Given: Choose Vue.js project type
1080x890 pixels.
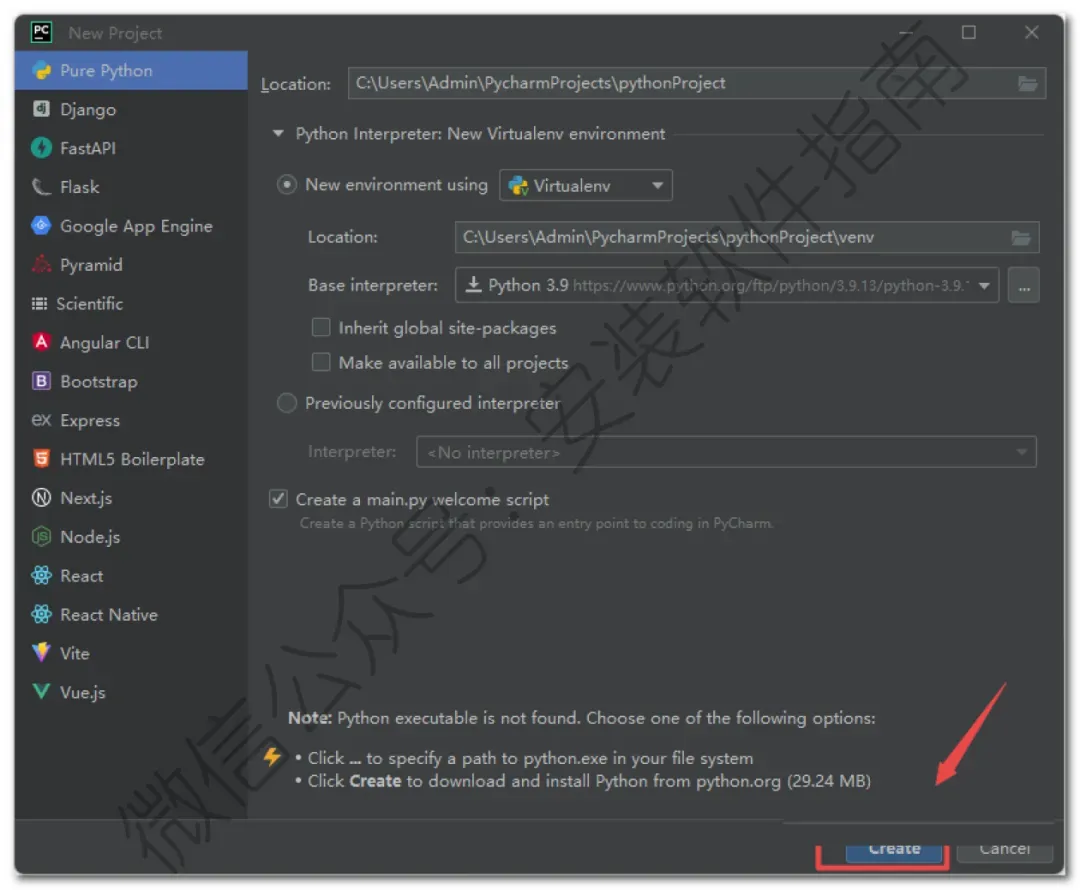Looking at the screenshot, I should (x=131, y=692).
